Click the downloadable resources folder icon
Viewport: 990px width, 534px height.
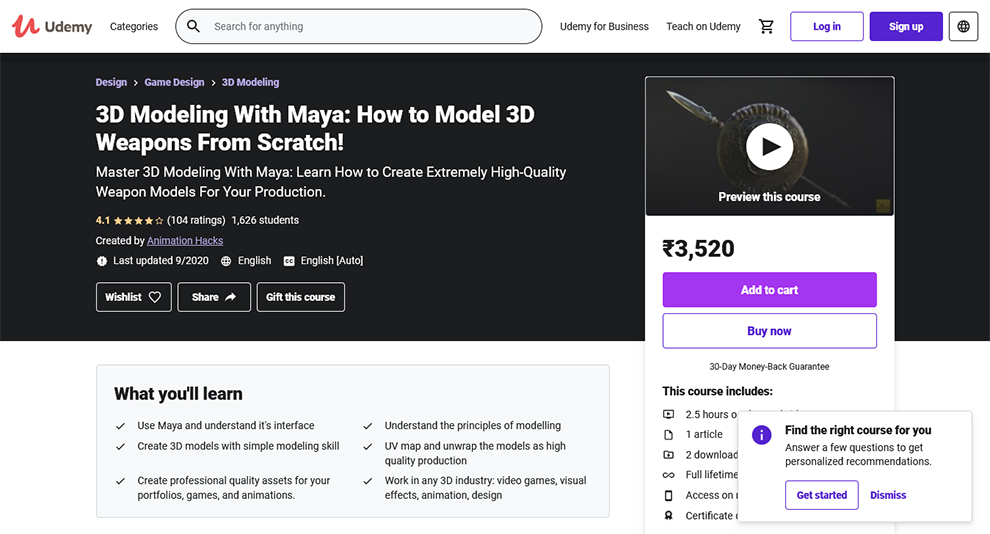pos(668,454)
